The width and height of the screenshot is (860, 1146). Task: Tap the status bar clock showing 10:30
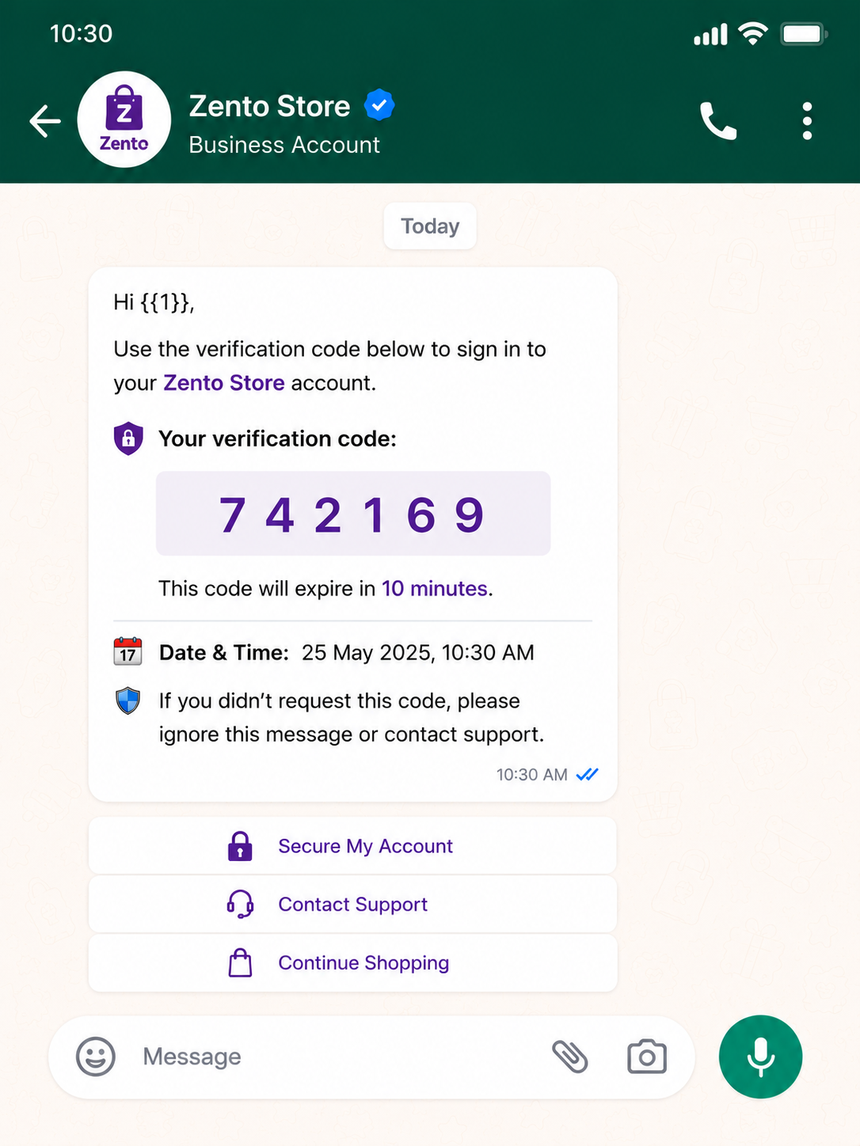coord(81,34)
